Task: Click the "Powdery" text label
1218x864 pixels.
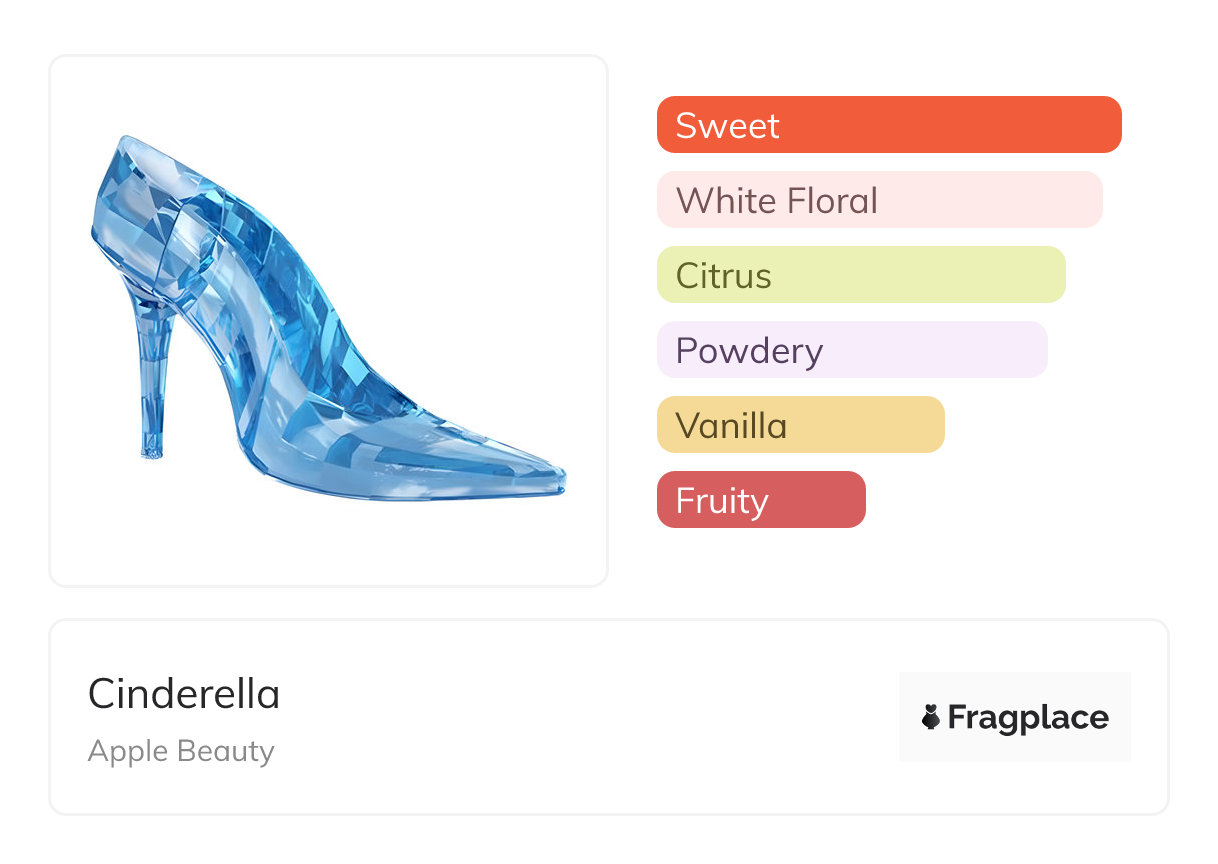Action: pos(749,350)
